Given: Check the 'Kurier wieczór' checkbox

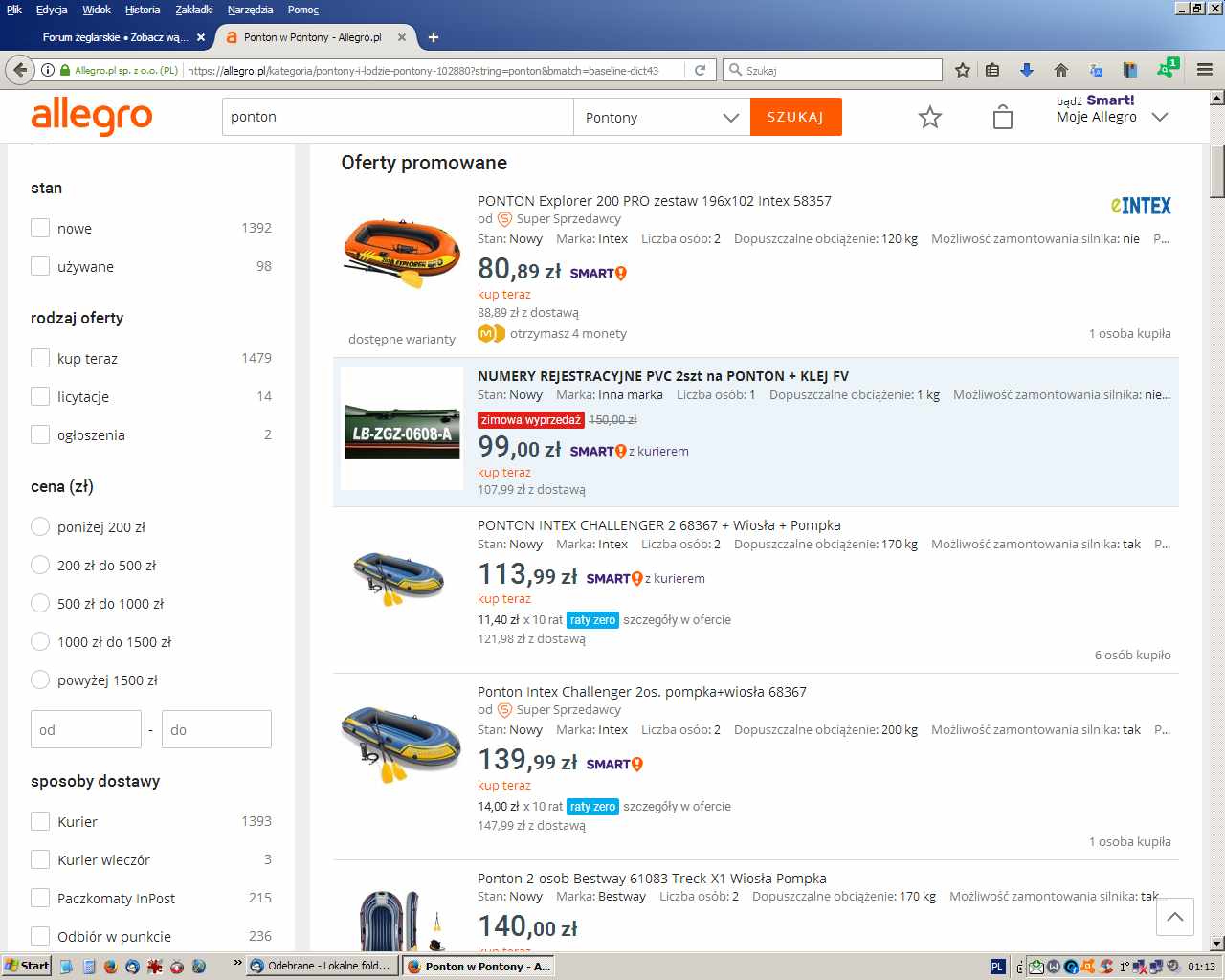Looking at the screenshot, I should click(x=40, y=859).
